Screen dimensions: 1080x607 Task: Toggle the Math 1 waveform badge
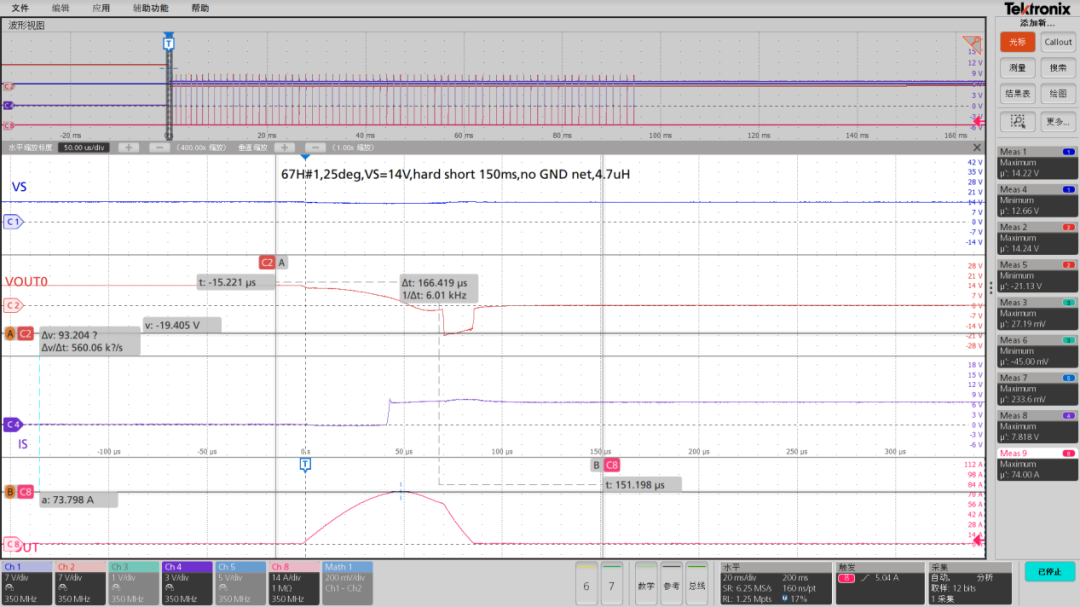coord(347,582)
